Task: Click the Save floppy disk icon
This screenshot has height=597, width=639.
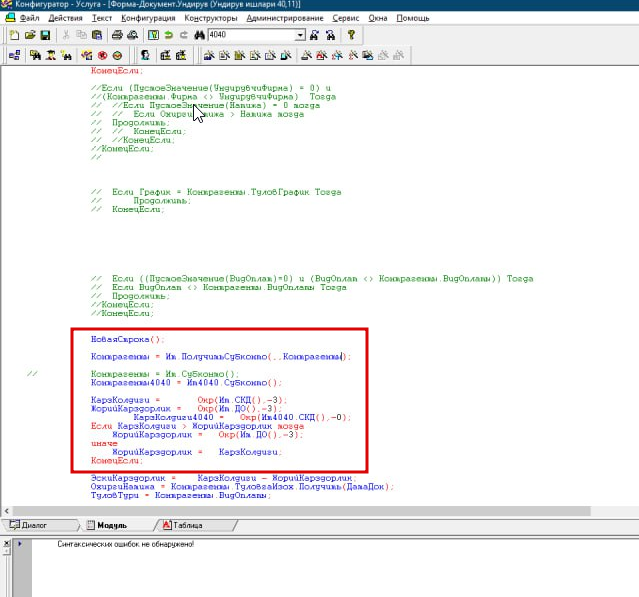Action: 45,35
